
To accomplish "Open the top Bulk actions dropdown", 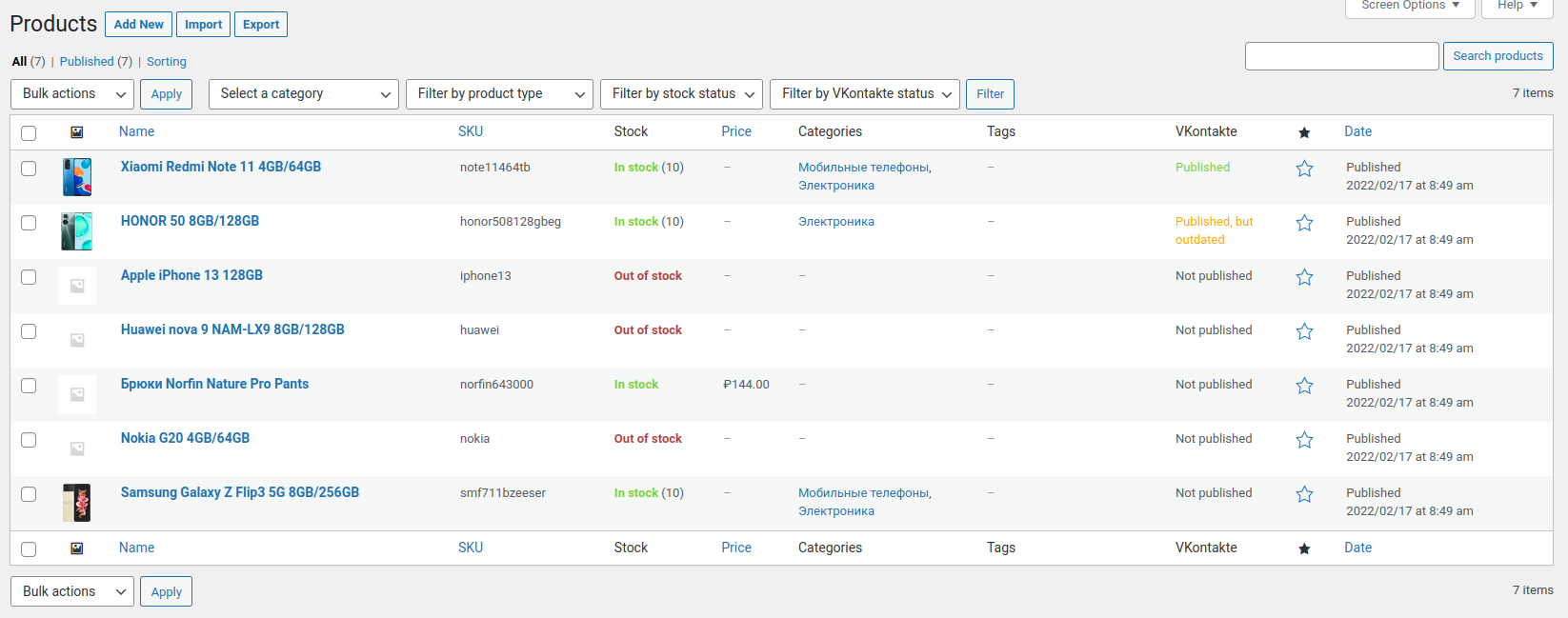I will click(72, 94).
